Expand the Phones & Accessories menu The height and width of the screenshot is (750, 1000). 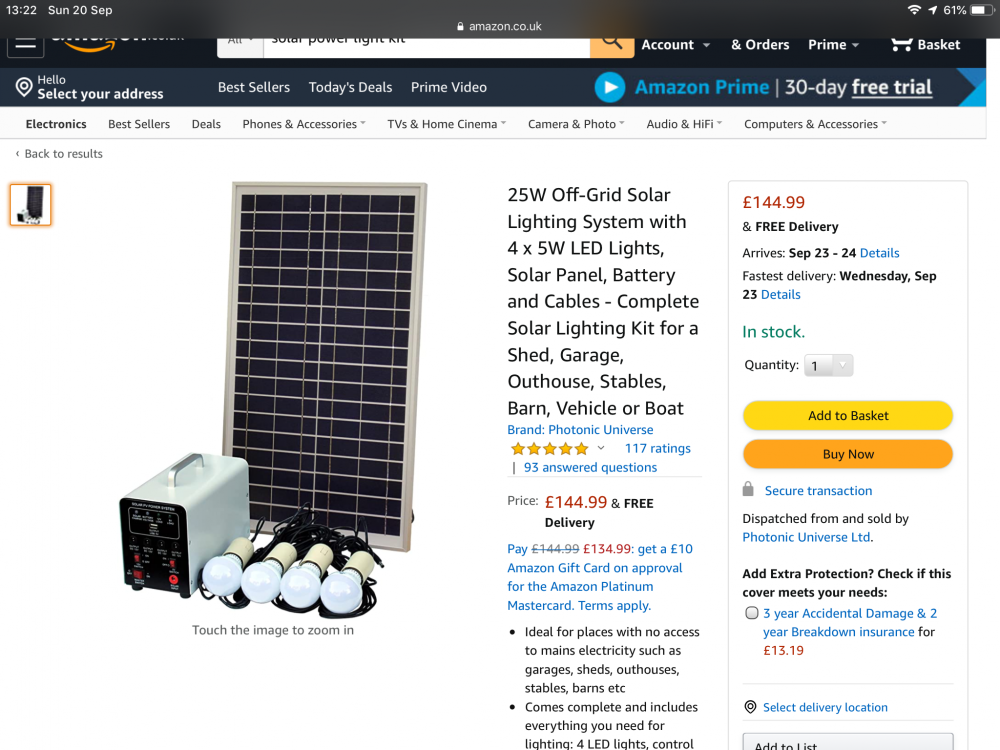(304, 124)
